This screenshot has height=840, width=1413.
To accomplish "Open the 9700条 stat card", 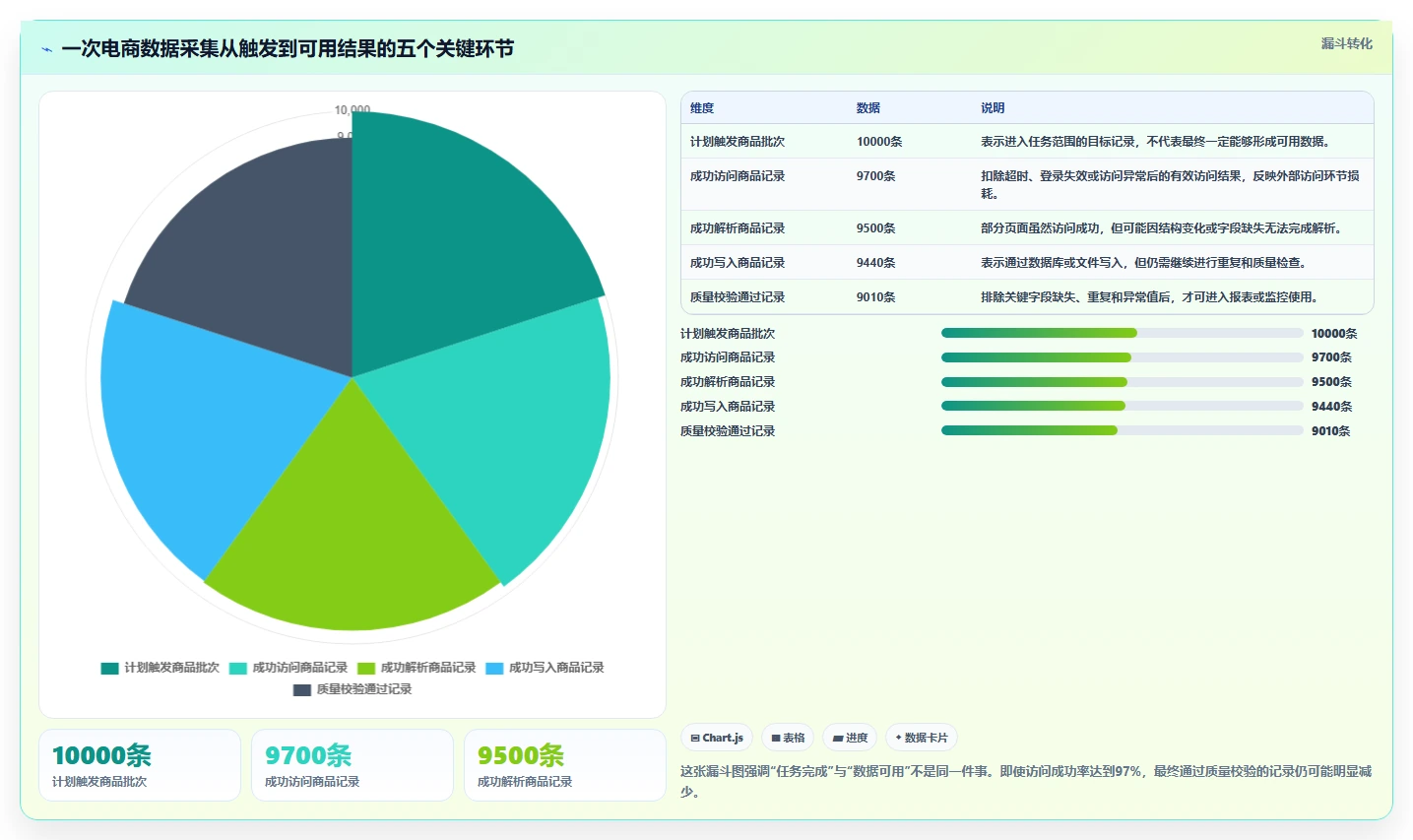I will pyautogui.click(x=353, y=765).
